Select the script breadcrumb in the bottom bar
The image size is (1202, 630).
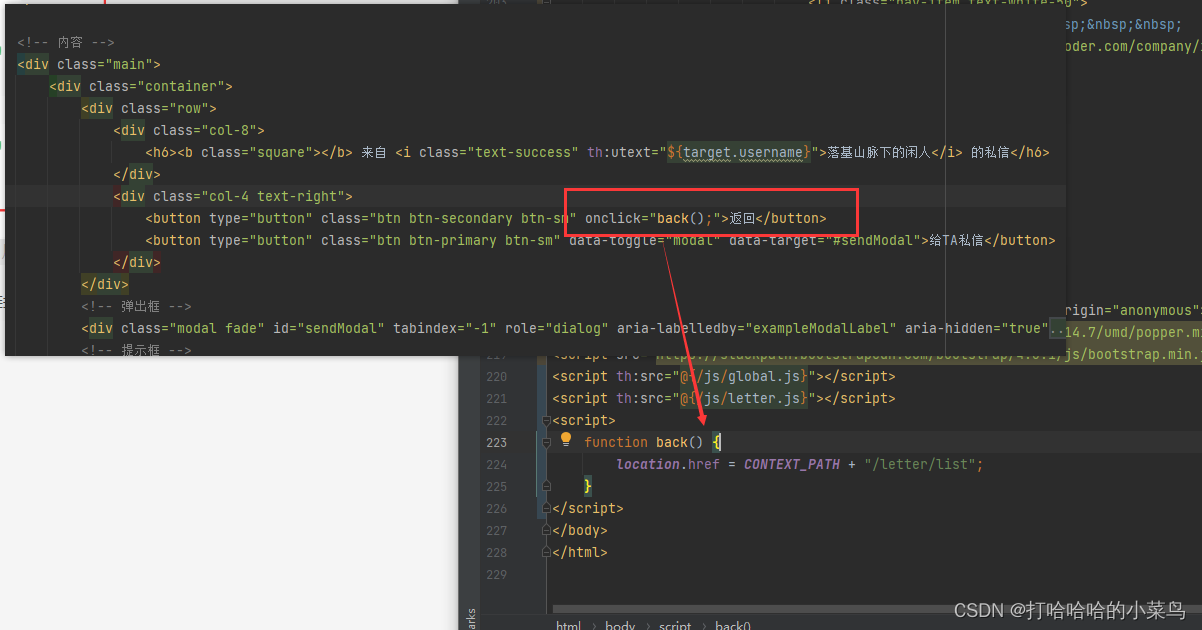[x=675, y=626]
